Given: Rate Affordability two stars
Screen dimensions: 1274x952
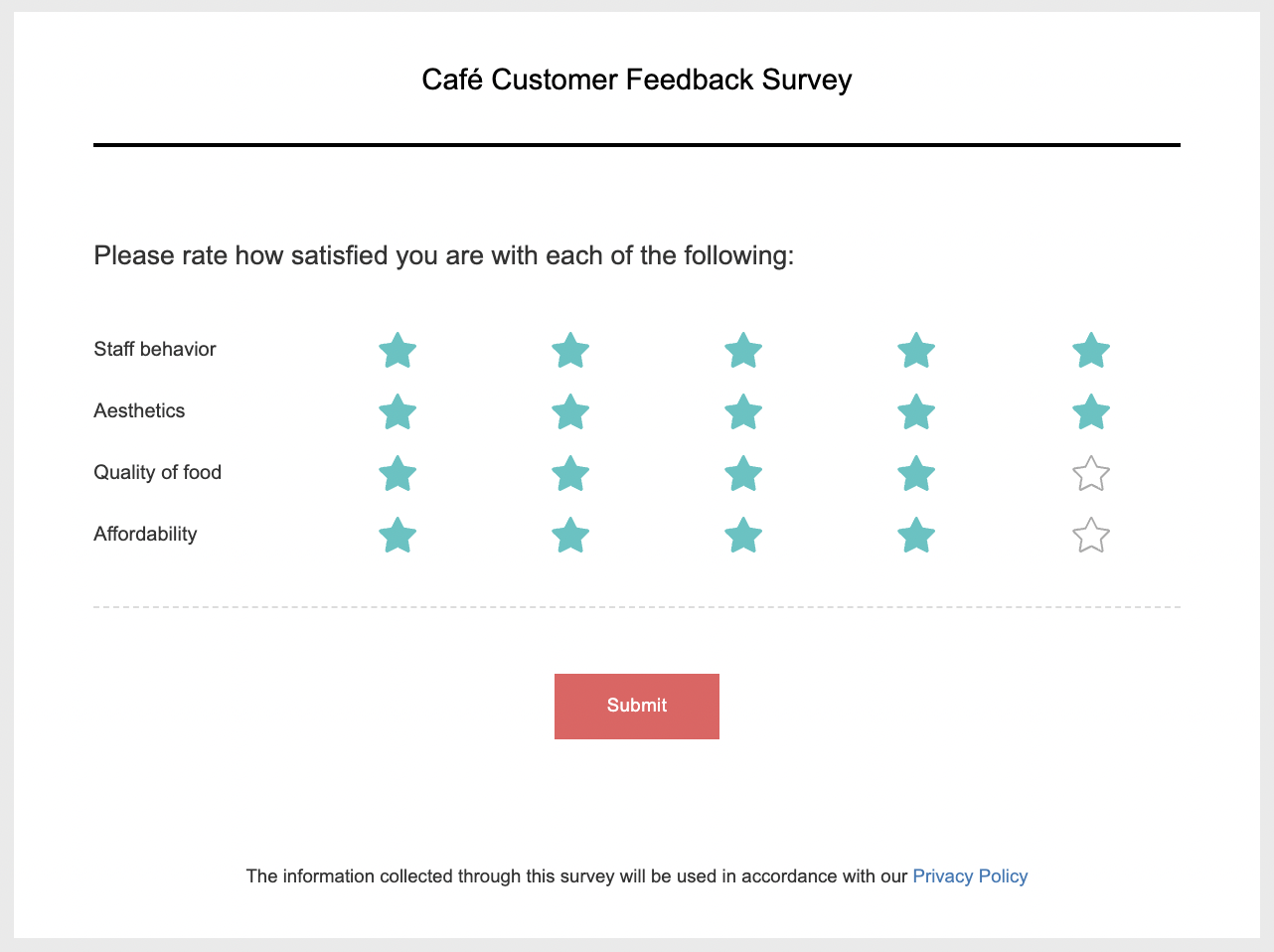Looking at the screenshot, I should pyautogui.click(x=570, y=536).
